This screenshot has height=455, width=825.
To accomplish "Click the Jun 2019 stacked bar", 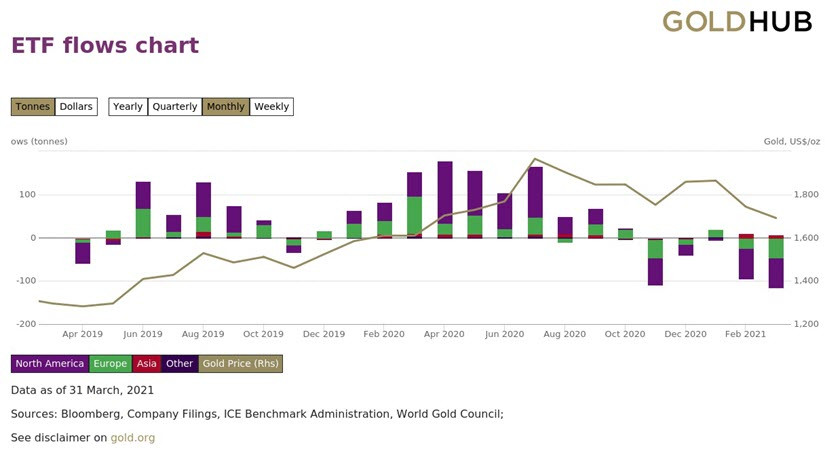I will click(143, 210).
